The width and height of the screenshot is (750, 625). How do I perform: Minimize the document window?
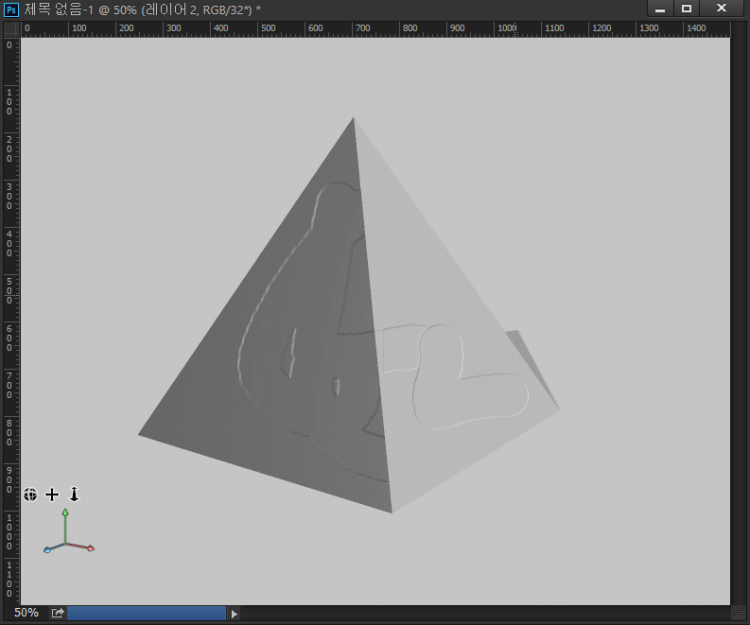coord(660,9)
